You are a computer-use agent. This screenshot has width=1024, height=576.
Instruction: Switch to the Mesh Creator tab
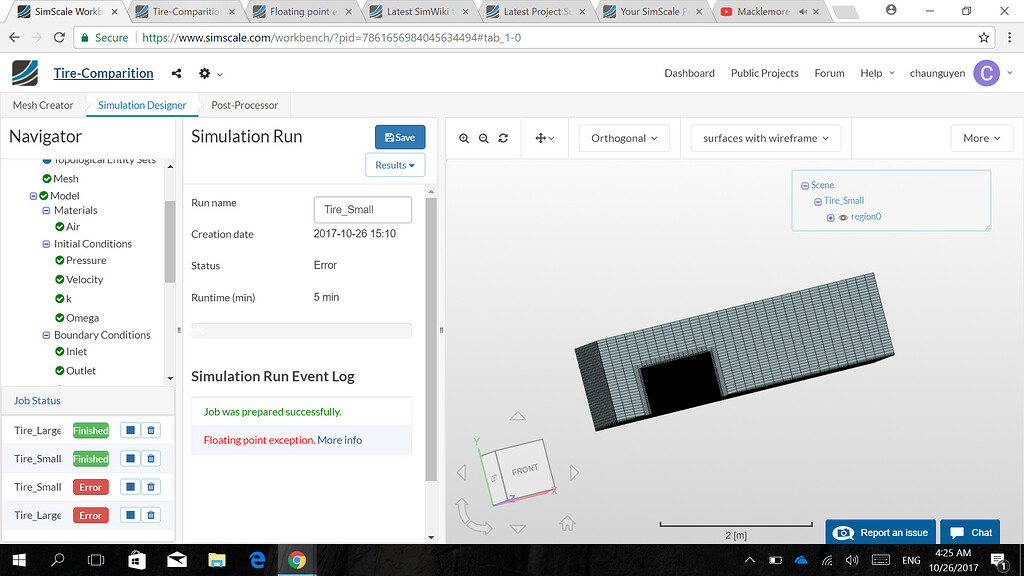pos(42,104)
